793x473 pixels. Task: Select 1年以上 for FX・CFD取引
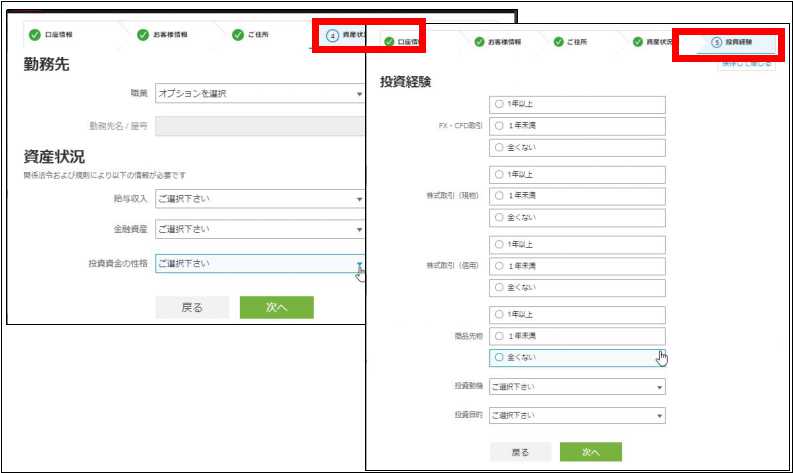coord(499,104)
